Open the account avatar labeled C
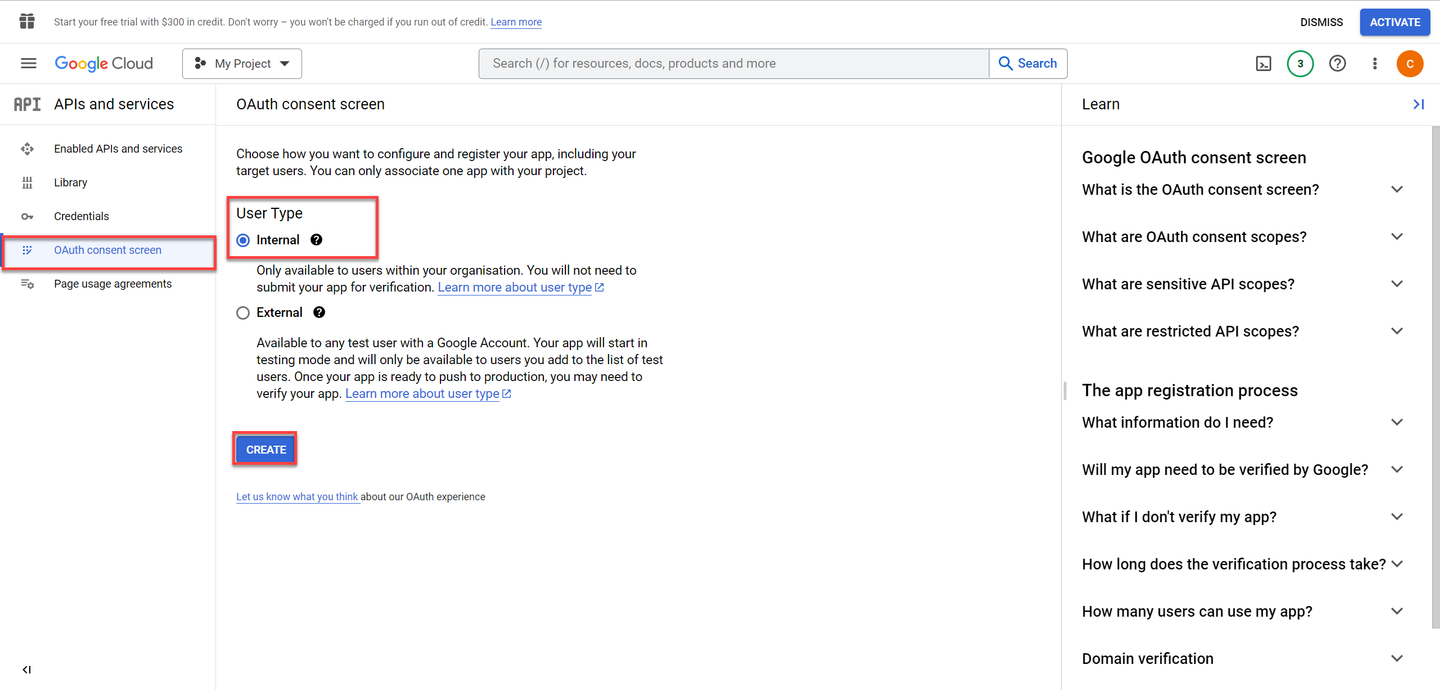1440x690 pixels. (x=1409, y=64)
